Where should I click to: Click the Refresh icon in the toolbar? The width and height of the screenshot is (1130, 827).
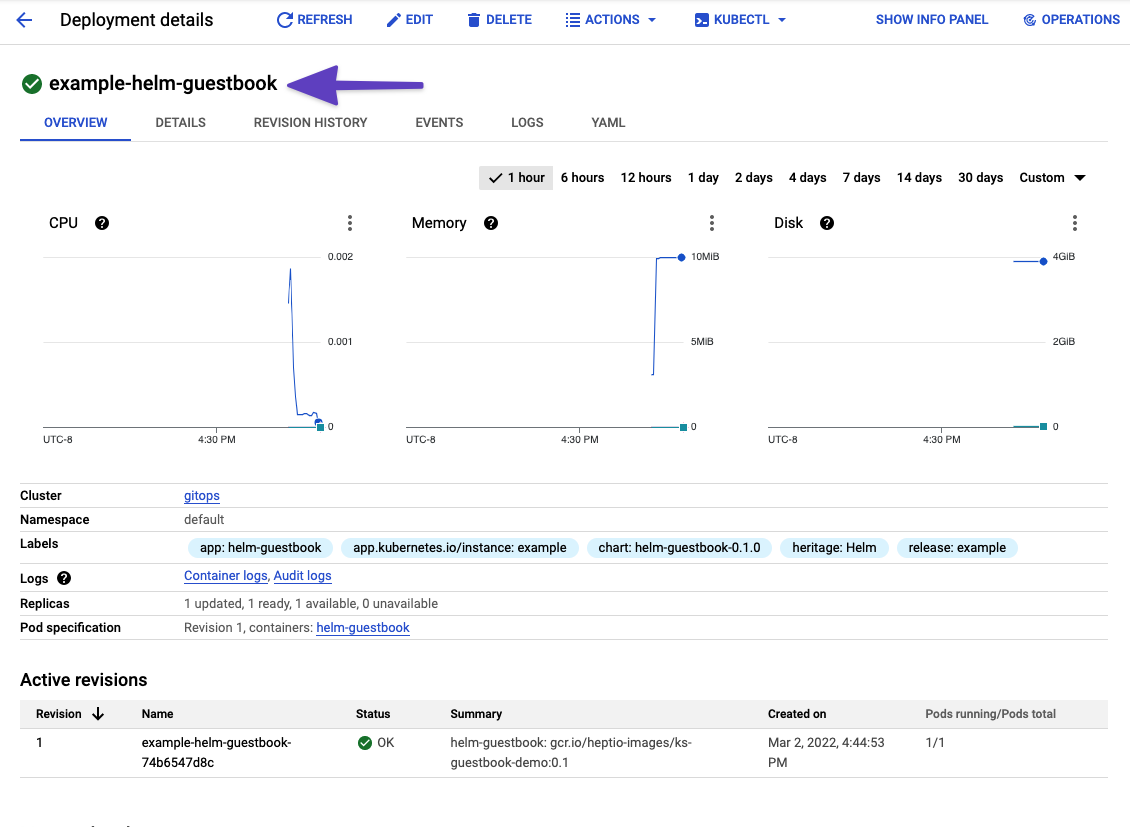pos(283,19)
